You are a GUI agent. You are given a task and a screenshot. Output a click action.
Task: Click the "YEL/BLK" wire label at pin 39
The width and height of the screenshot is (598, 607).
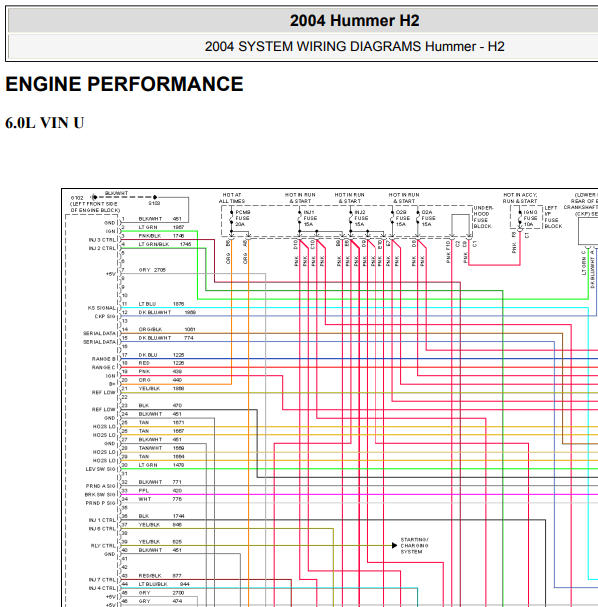click(x=149, y=542)
